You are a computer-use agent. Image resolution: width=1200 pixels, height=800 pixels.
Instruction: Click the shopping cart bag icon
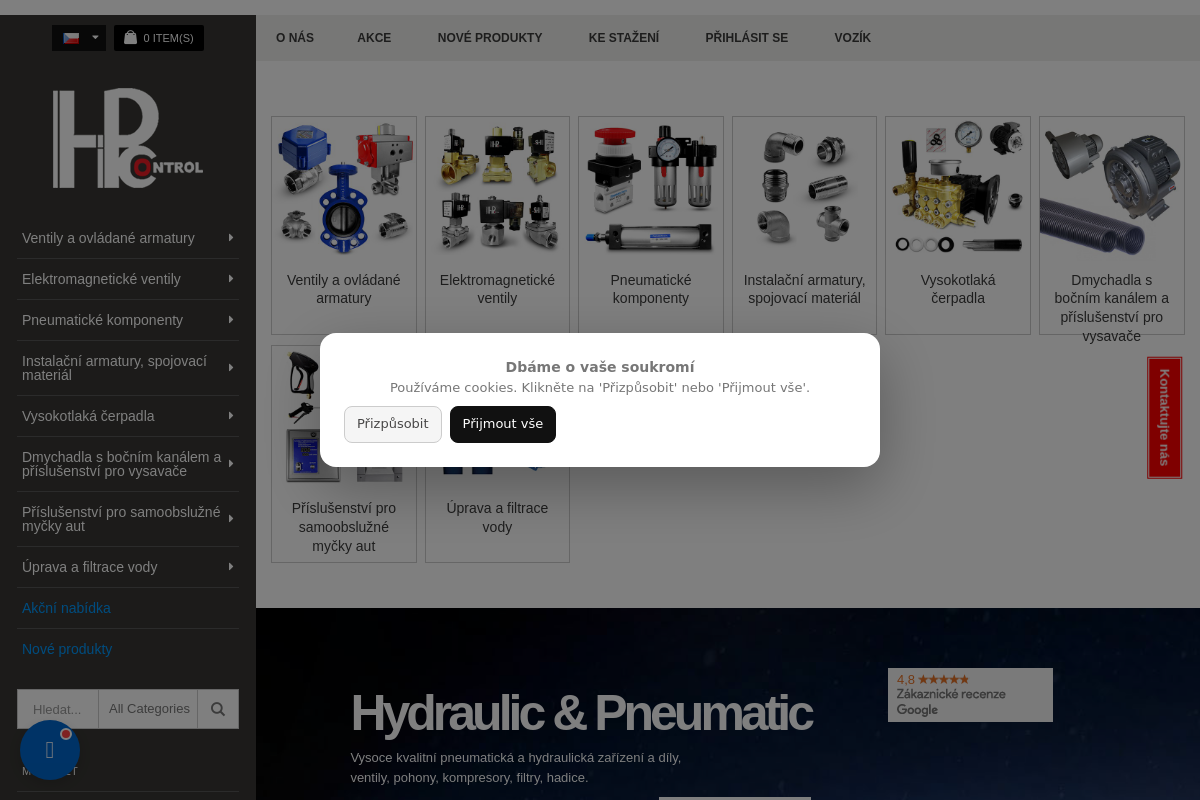pos(130,38)
